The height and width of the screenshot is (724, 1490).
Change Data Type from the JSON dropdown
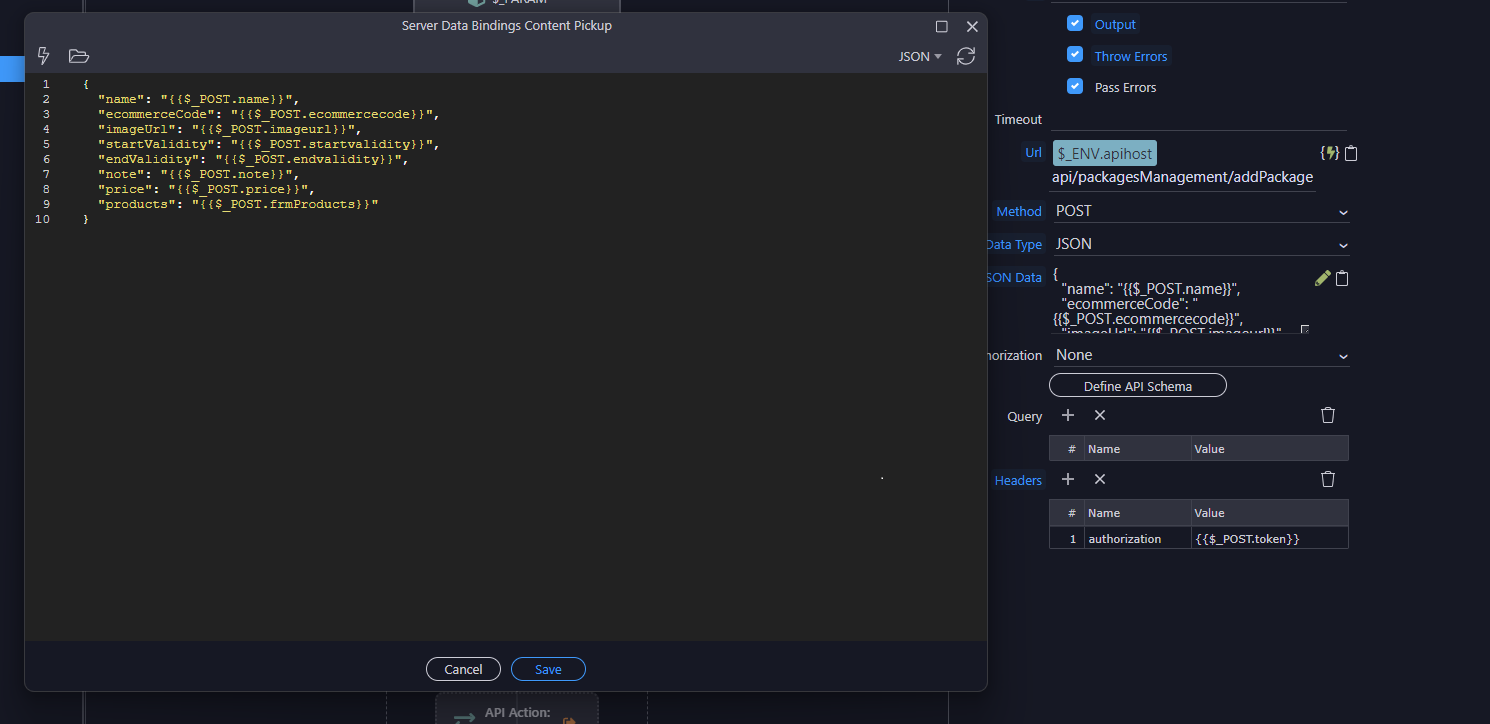[x=1200, y=243]
